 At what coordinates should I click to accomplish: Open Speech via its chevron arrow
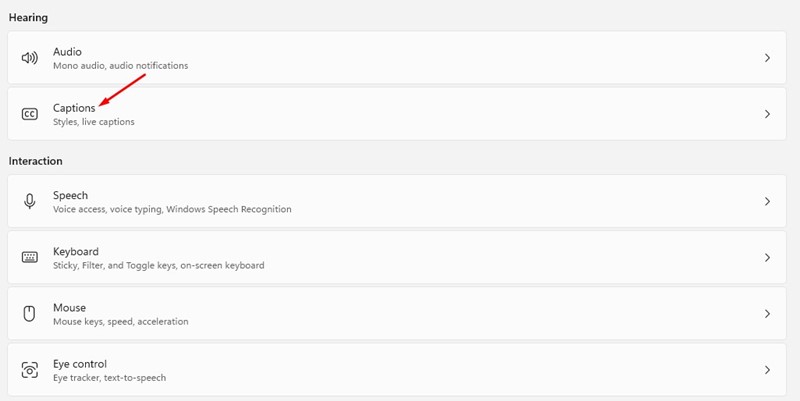[767, 202]
